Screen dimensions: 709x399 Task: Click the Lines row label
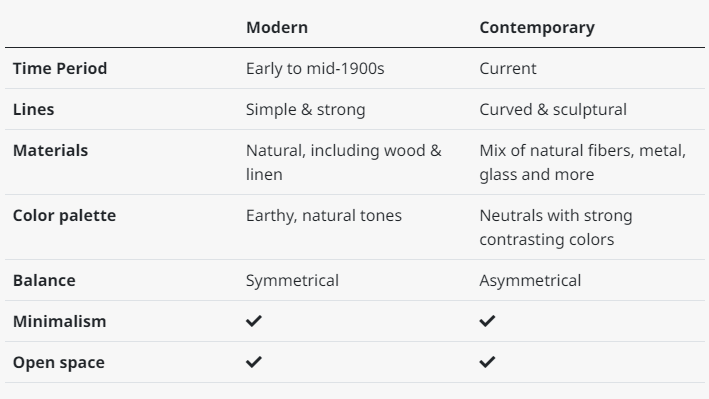click(33, 109)
